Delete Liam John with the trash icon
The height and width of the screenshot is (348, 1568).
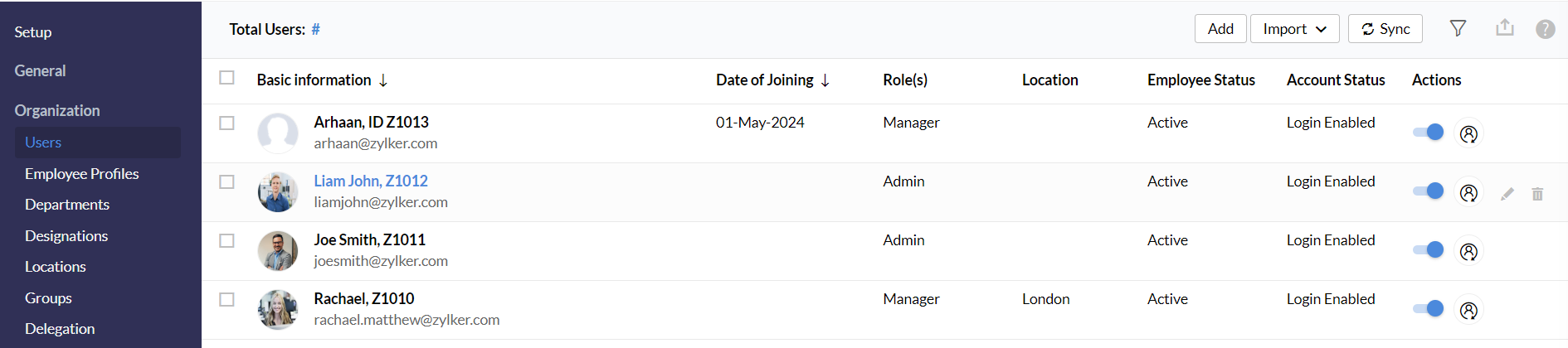tap(1537, 194)
